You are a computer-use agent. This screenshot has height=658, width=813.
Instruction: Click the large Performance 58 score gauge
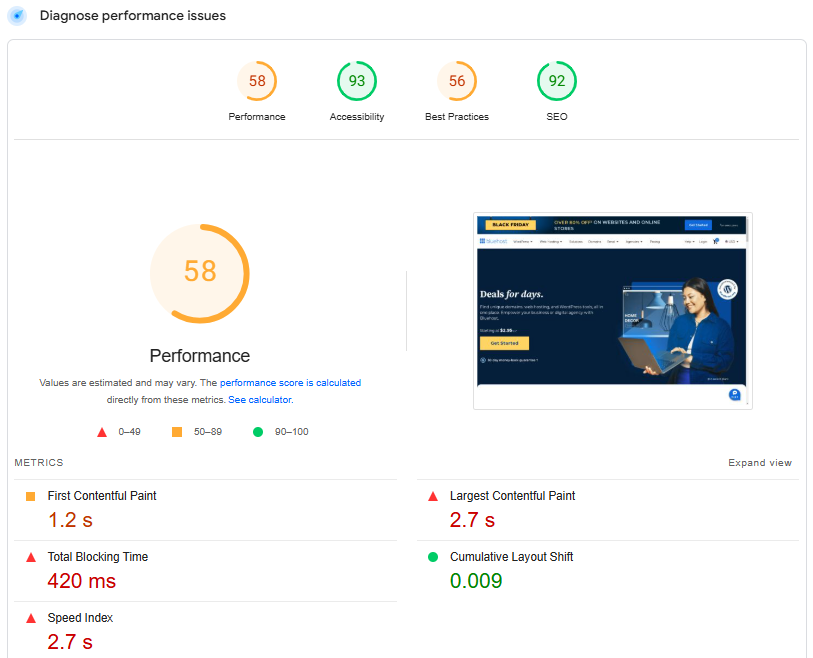200,272
